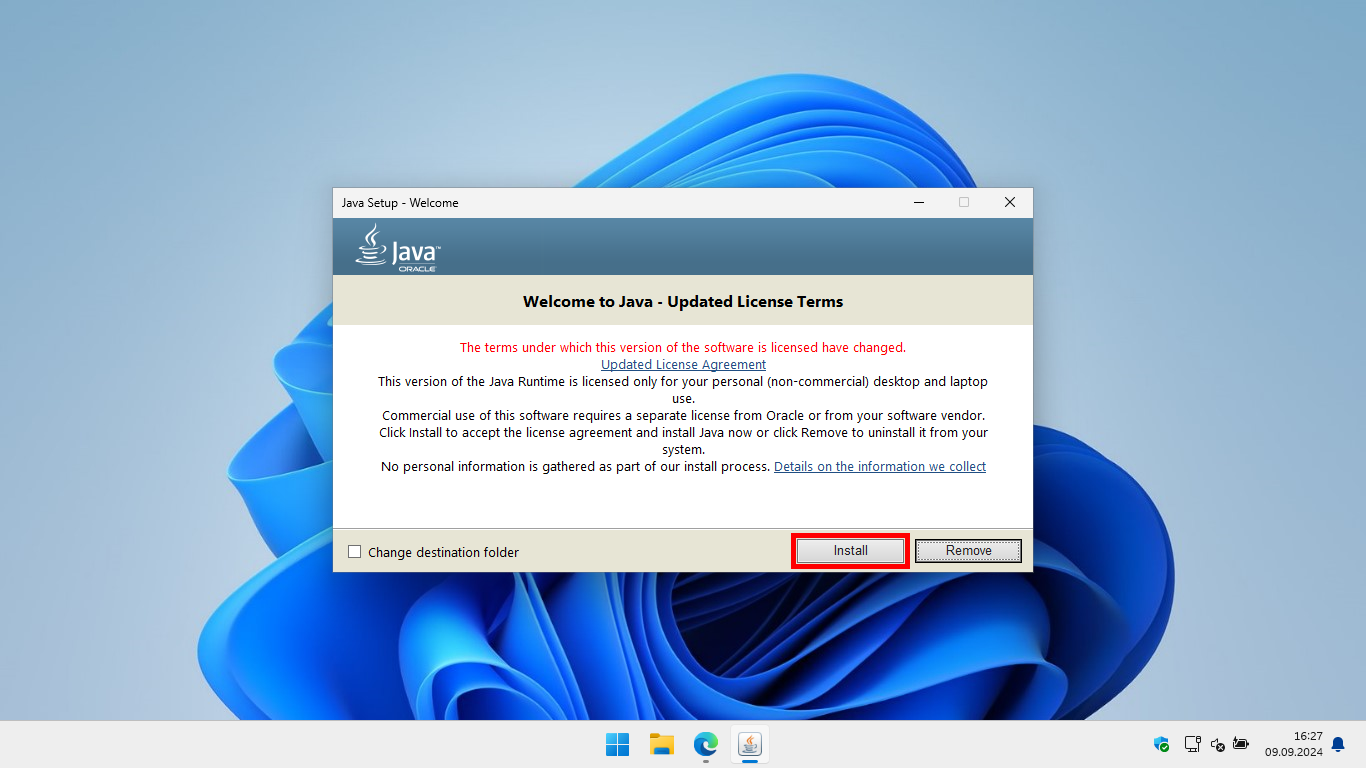Click the muted volume tray icon
Viewport: 1366px width, 768px height.
(1217, 744)
